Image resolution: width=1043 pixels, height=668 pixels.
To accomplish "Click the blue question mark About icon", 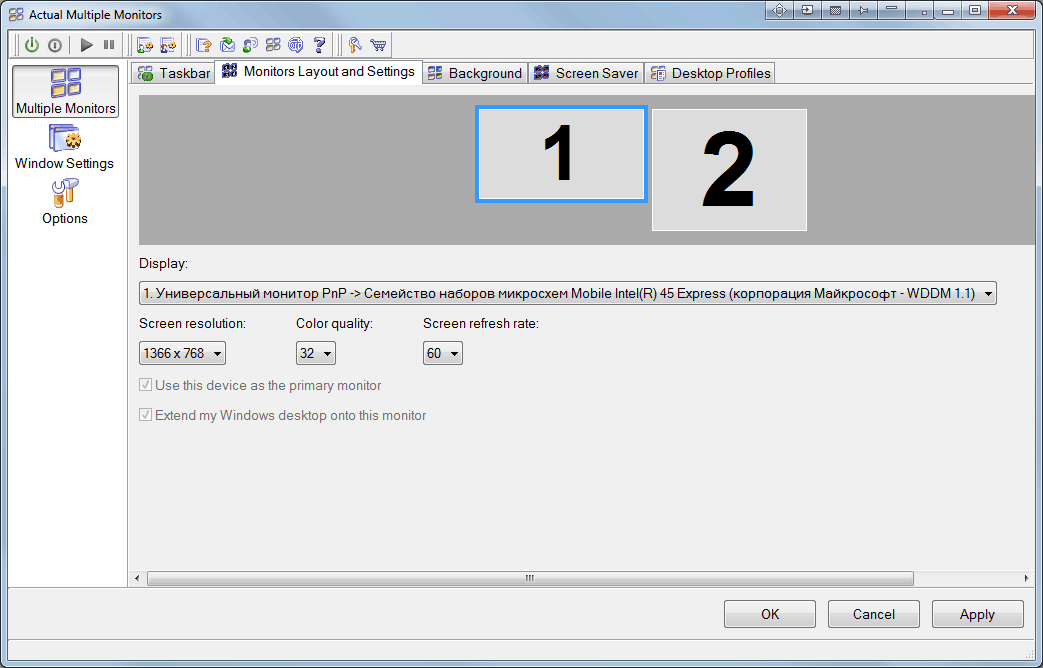I will pyautogui.click(x=319, y=45).
